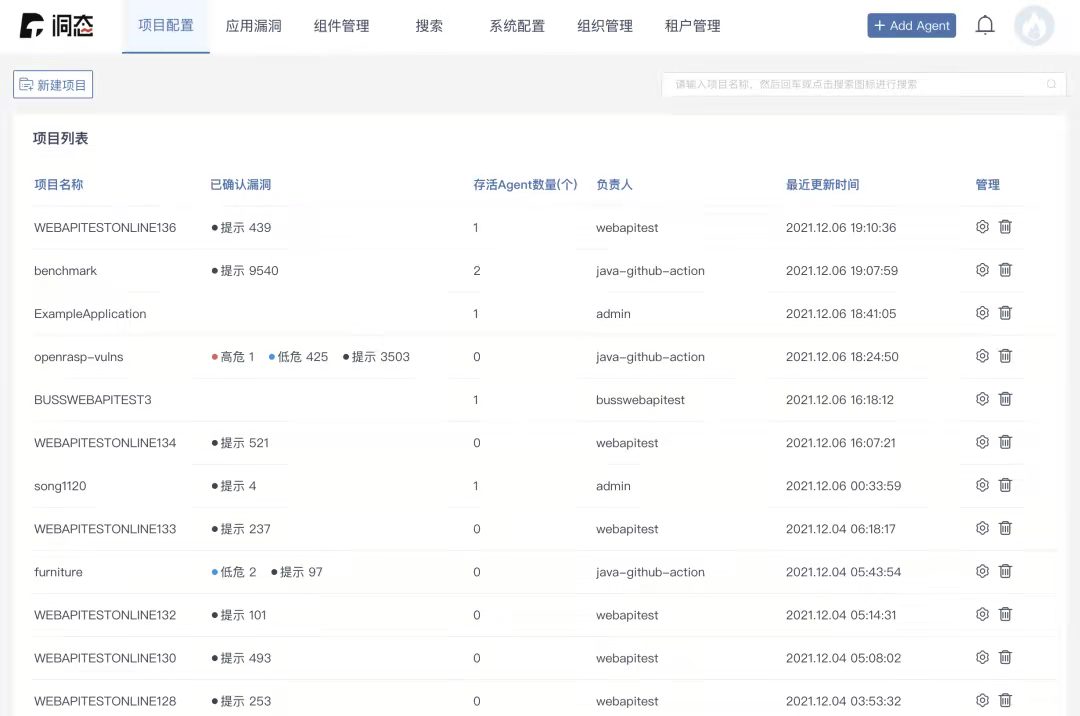Click project name furniture

coord(59,571)
